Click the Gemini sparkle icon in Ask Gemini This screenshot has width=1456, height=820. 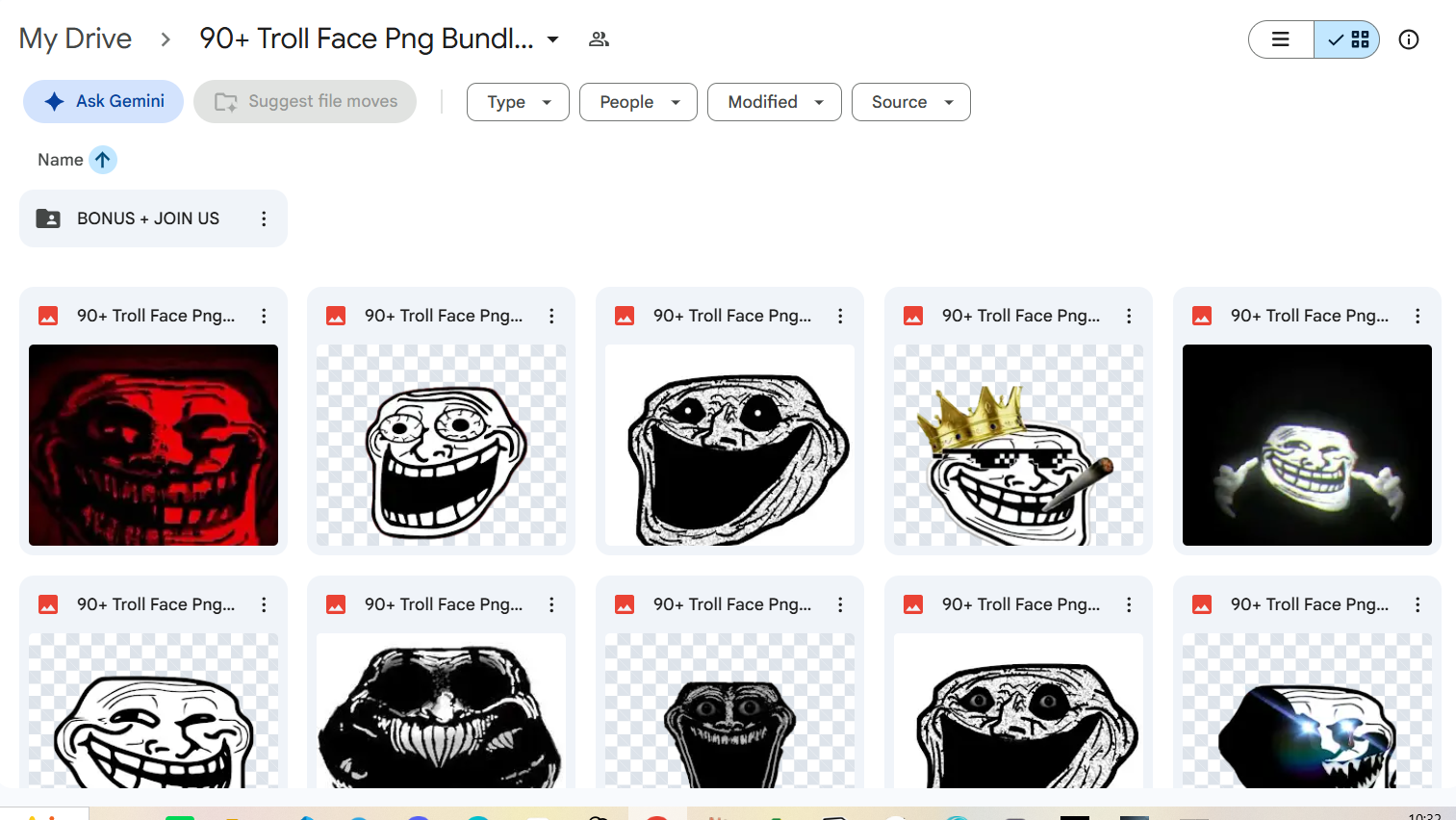point(55,101)
